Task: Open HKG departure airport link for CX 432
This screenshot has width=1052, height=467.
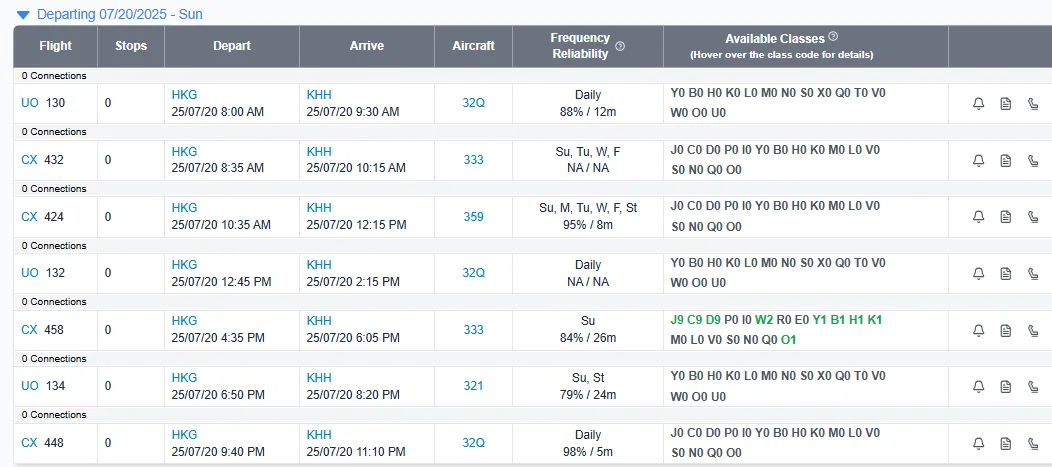Action: pyautogui.click(x=185, y=152)
